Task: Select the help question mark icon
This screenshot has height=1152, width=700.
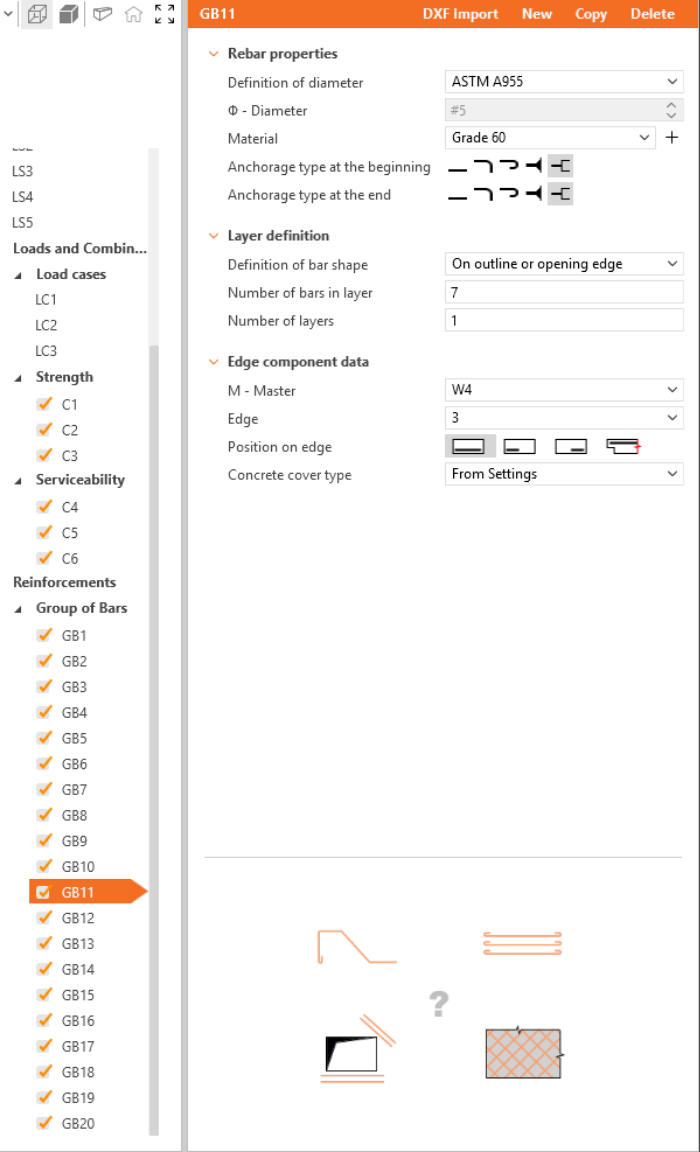Action: coord(438,1003)
